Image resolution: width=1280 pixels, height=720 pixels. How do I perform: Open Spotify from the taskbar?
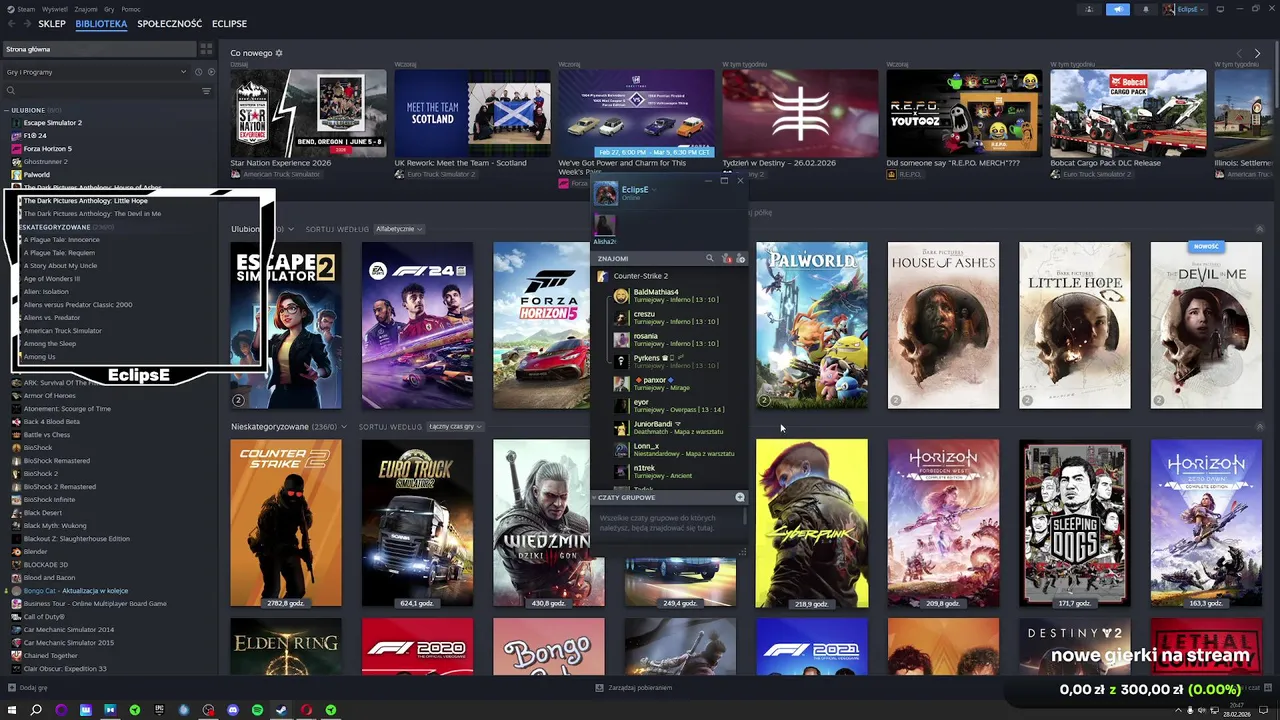(257, 710)
